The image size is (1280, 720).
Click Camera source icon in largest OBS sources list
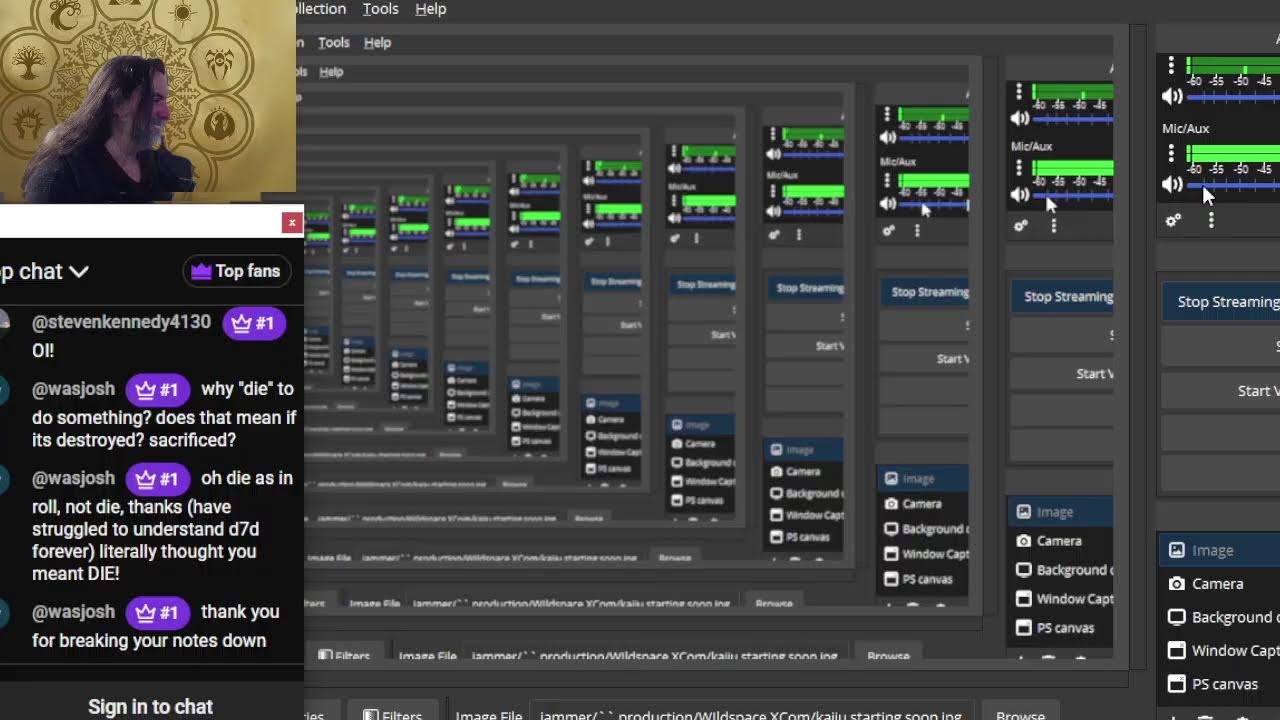1177,584
